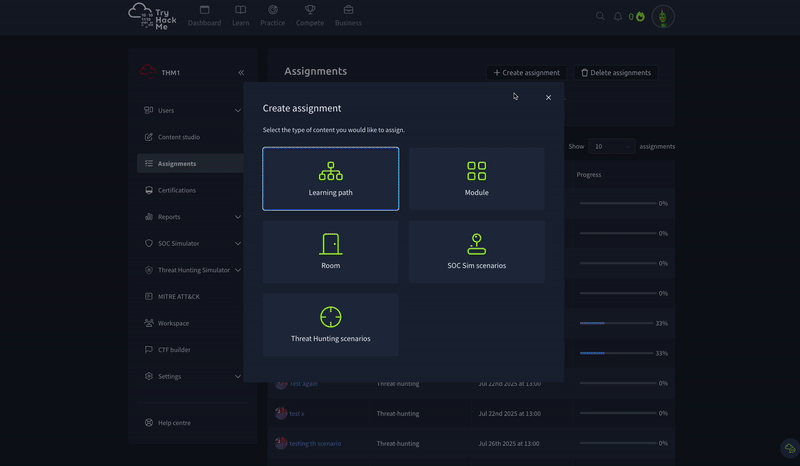This screenshot has width=800, height=466.
Task: Open the user profile avatar
Action: coord(663,16)
